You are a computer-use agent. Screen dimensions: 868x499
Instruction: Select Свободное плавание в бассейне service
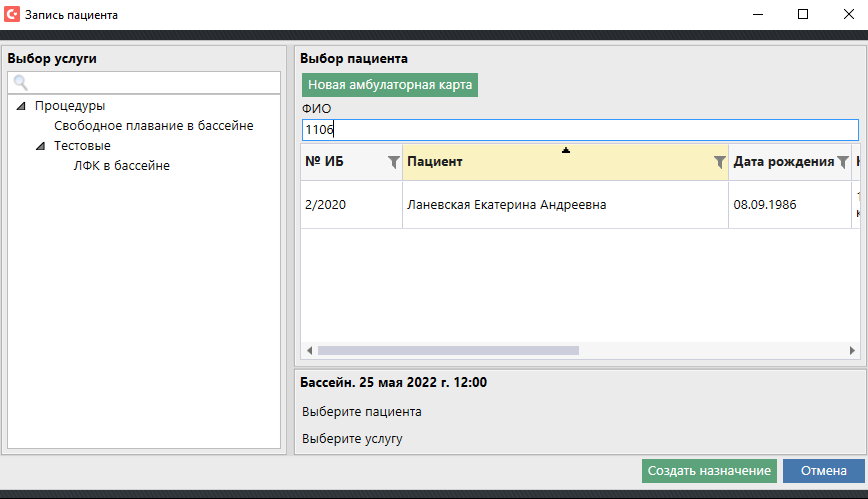point(153,126)
